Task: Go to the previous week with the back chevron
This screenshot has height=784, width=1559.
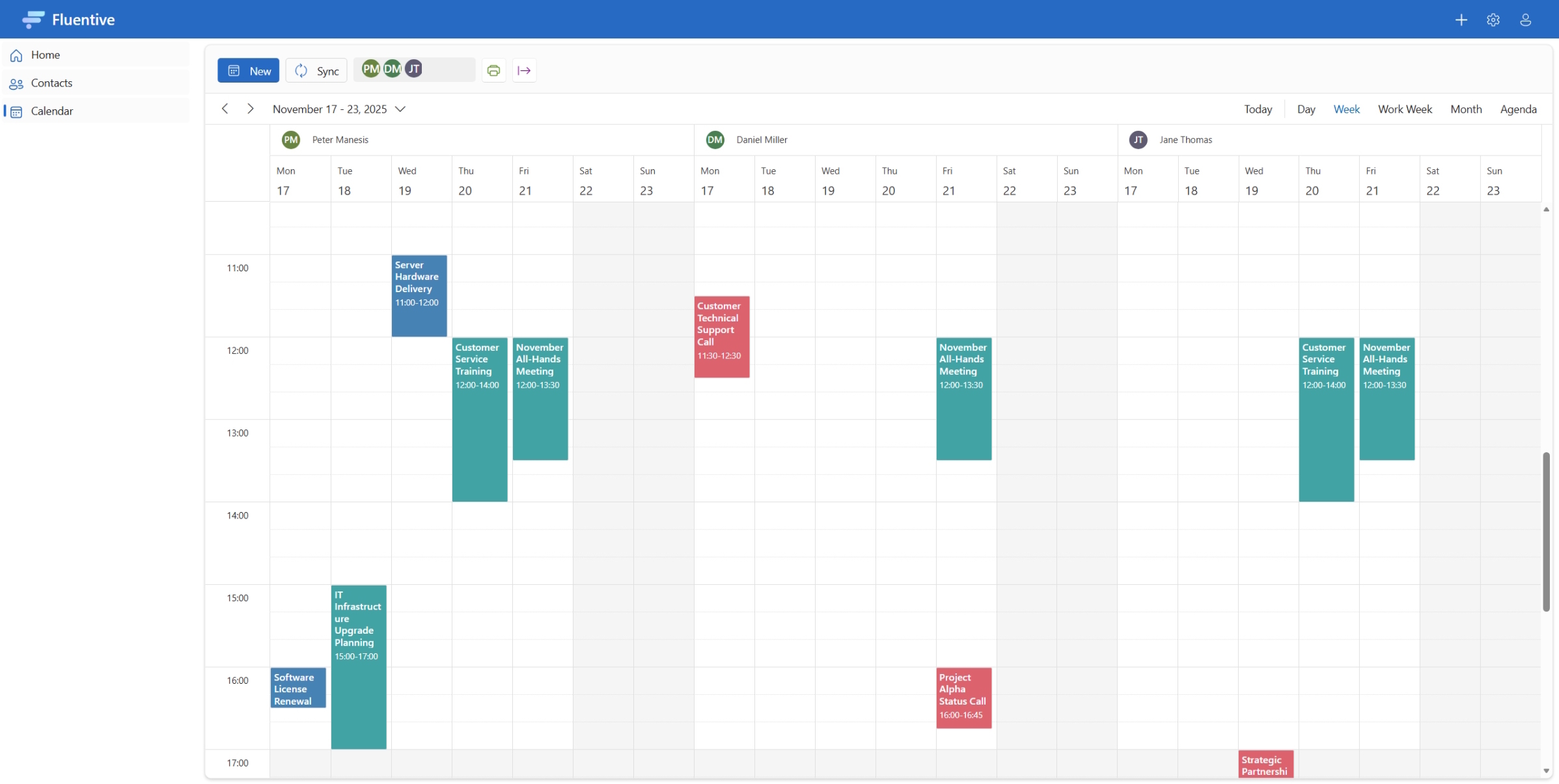Action: [x=225, y=109]
